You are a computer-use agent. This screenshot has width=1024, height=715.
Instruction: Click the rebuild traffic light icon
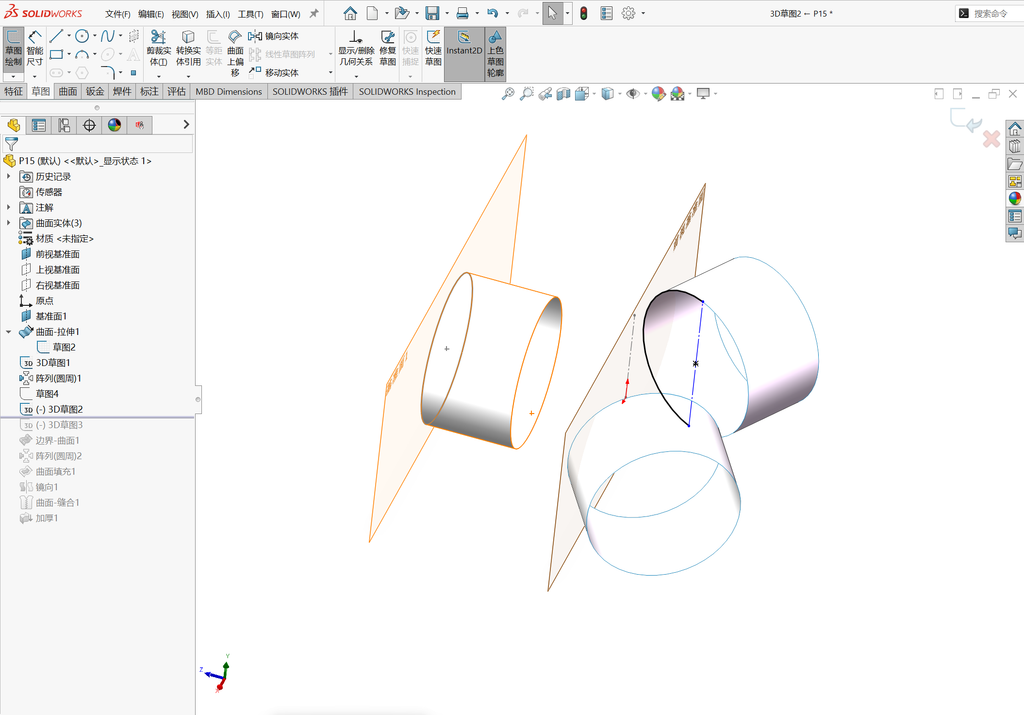click(584, 13)
